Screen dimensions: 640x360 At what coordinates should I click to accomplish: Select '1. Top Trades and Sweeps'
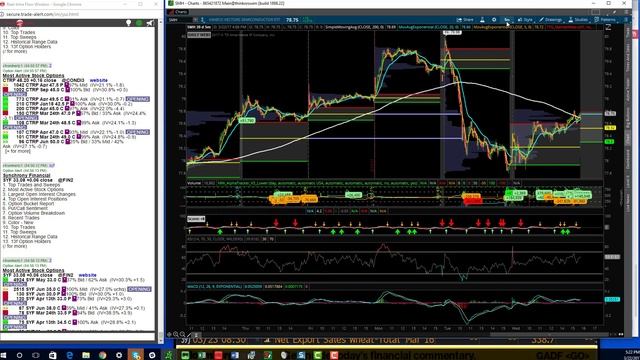31,185
